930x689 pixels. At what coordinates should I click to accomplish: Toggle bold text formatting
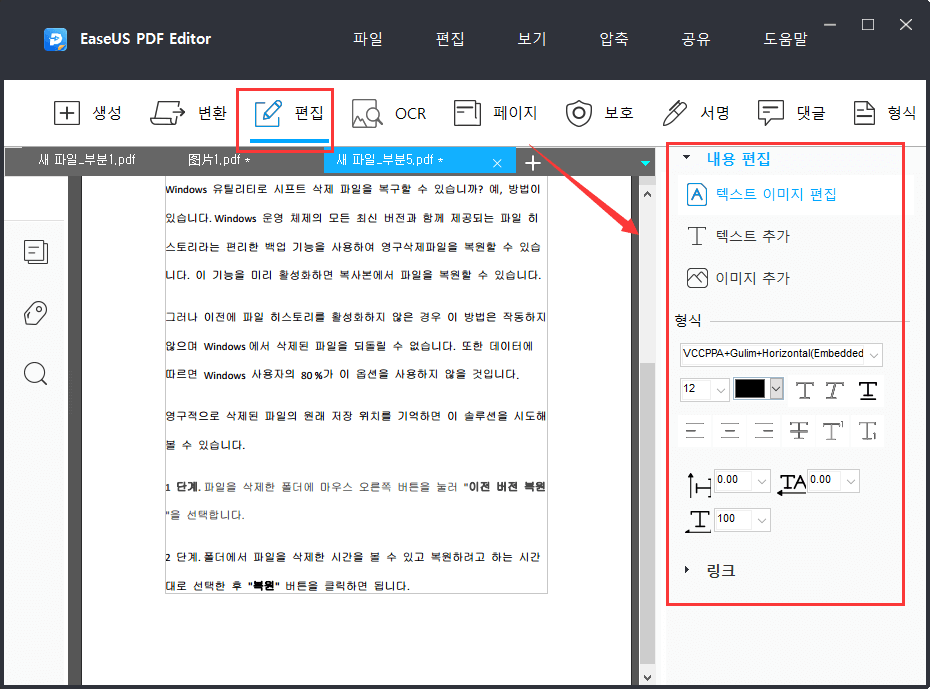[x=804, y=390]
